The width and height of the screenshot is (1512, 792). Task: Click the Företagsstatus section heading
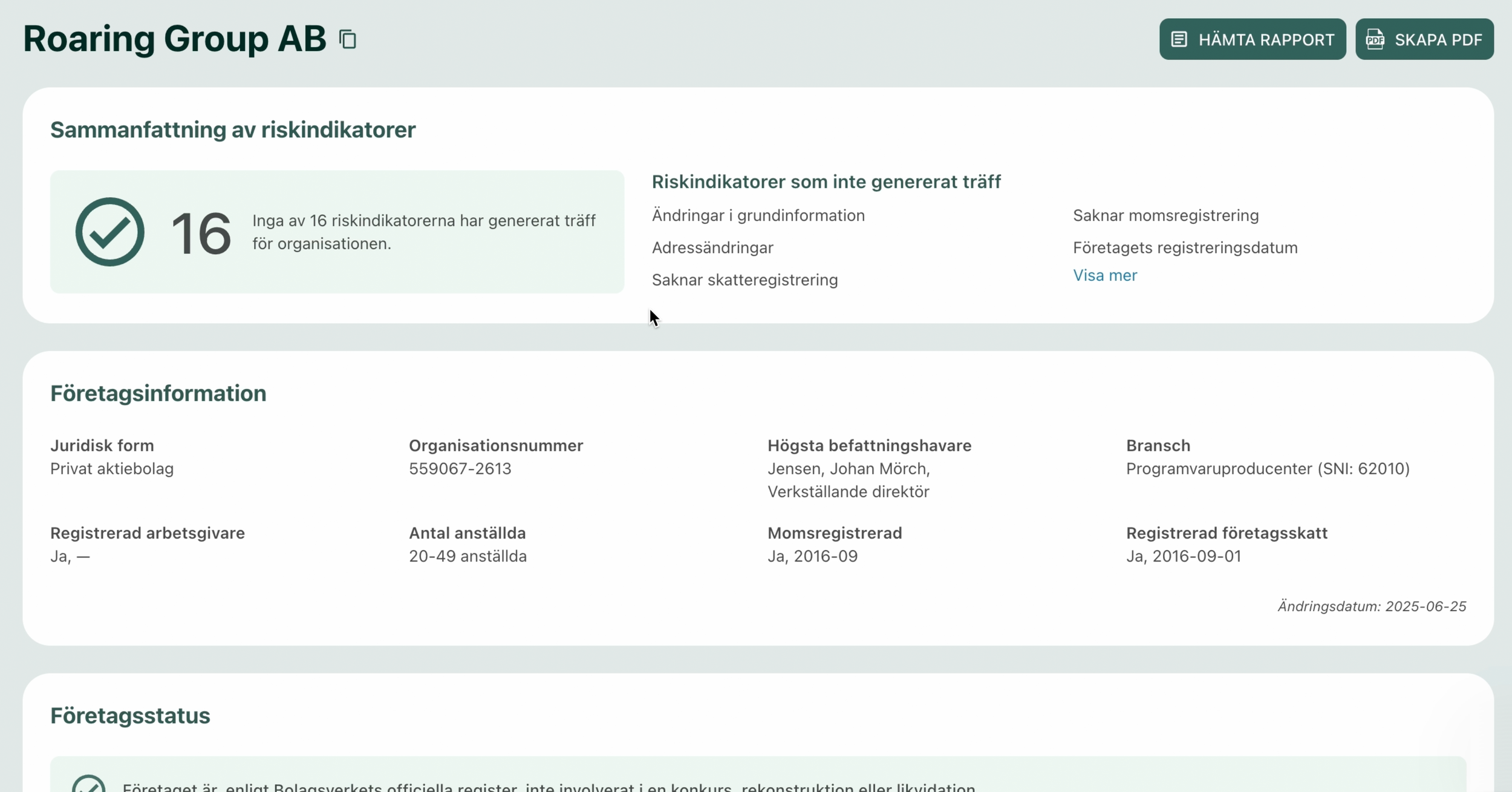130,715
